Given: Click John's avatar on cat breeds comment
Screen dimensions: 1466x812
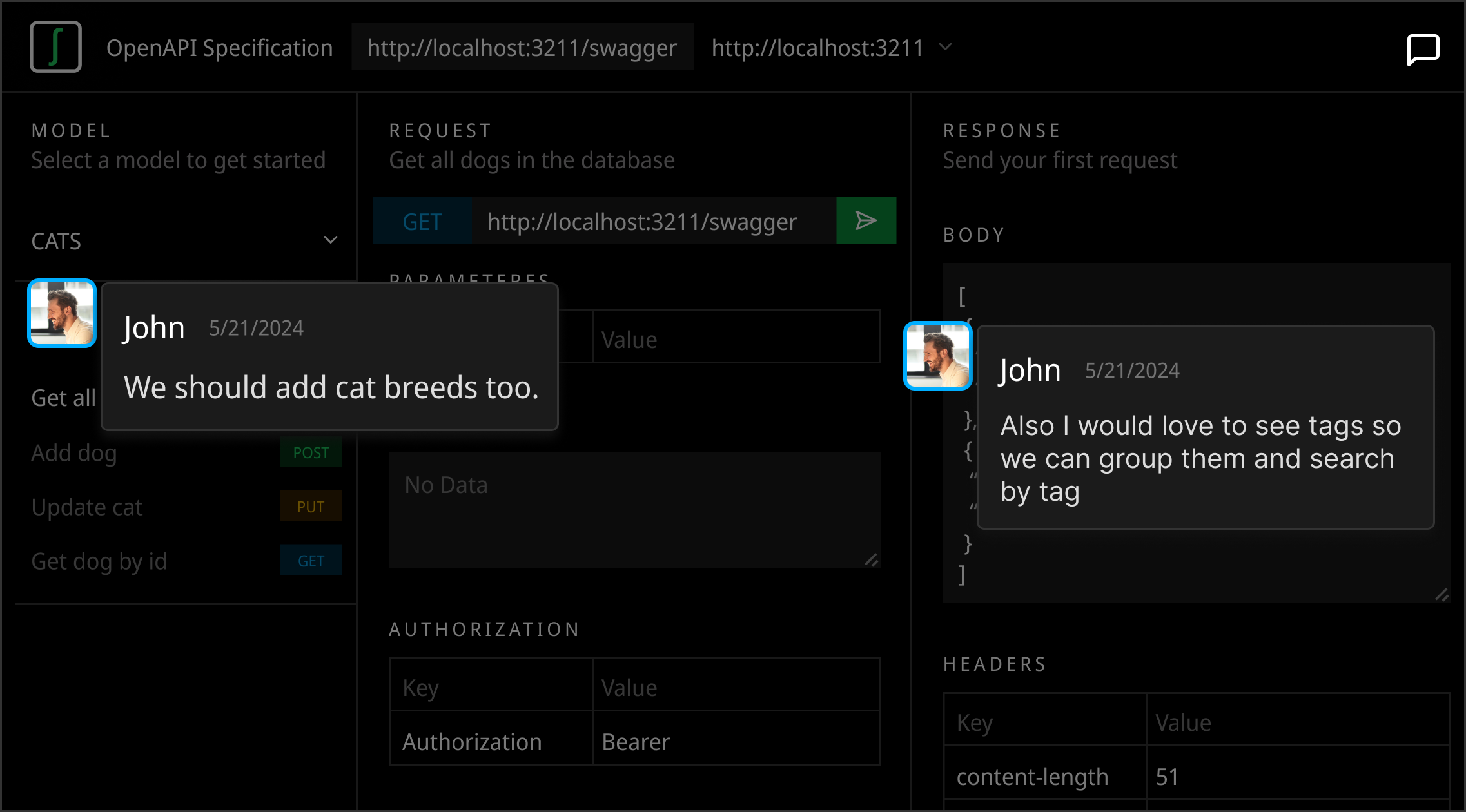Looking at the screenshot, I should 62,313.
